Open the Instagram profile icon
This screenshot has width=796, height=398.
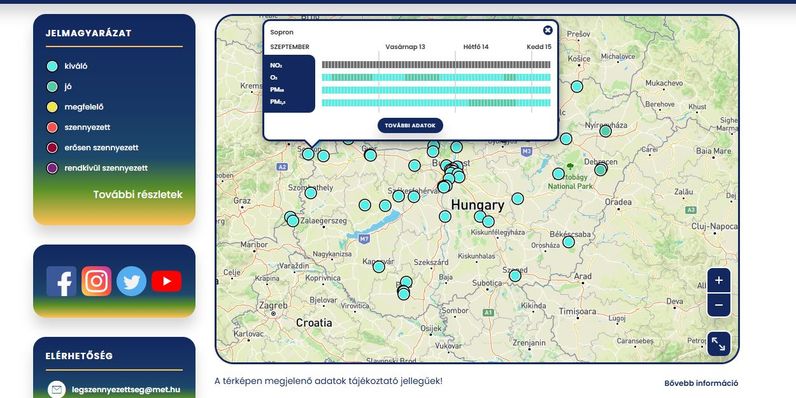tap(96, 281)
